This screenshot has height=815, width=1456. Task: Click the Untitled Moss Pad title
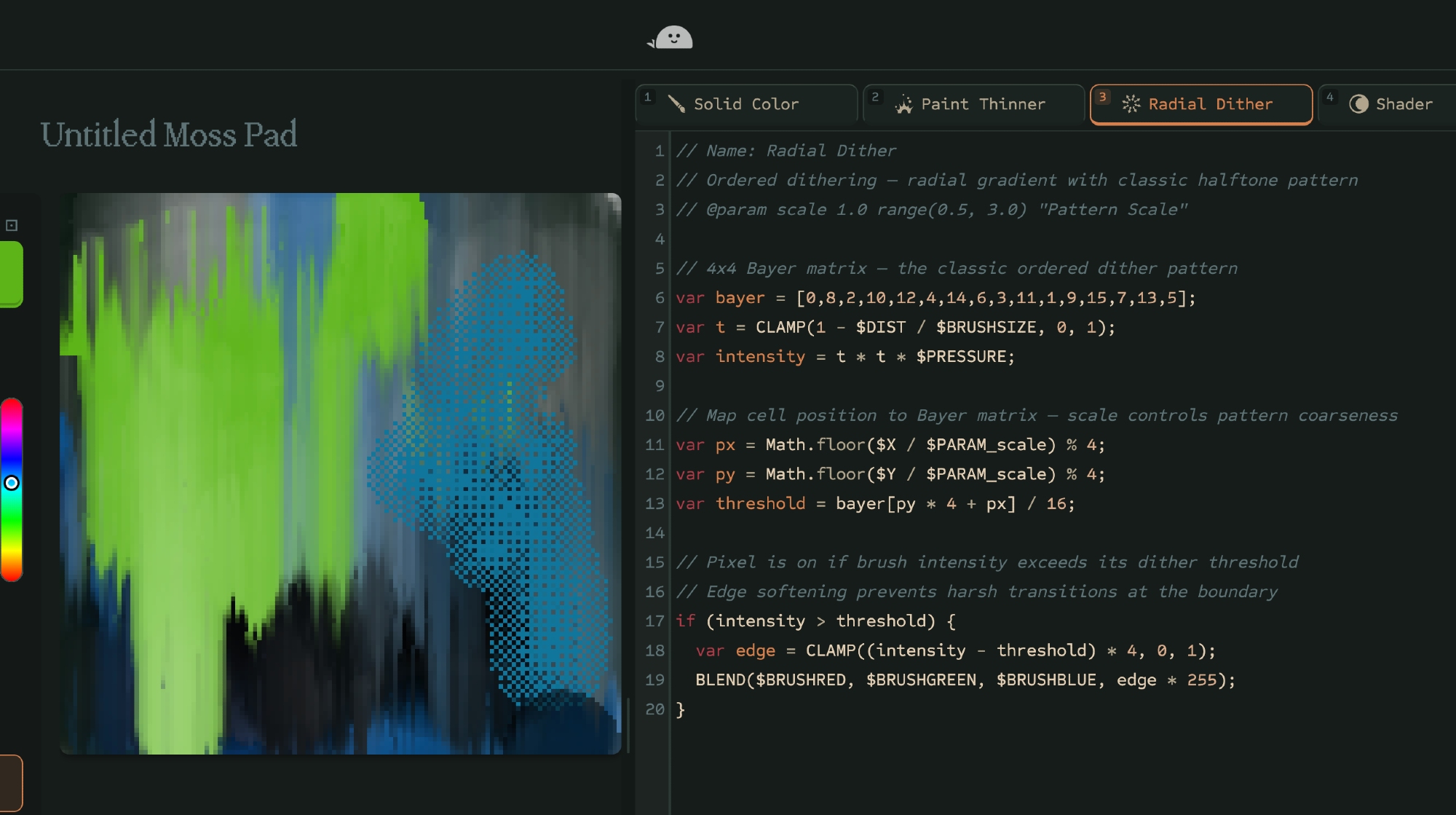click(x=169, y=135)
